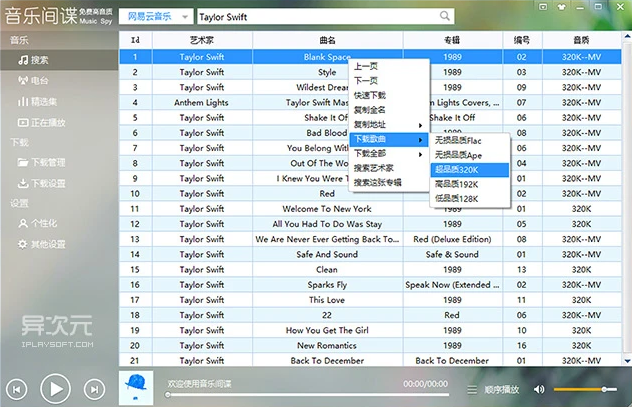This screenshot has width=632, height=407.
Task: Select 高品质192K download option
Action: 470,184
